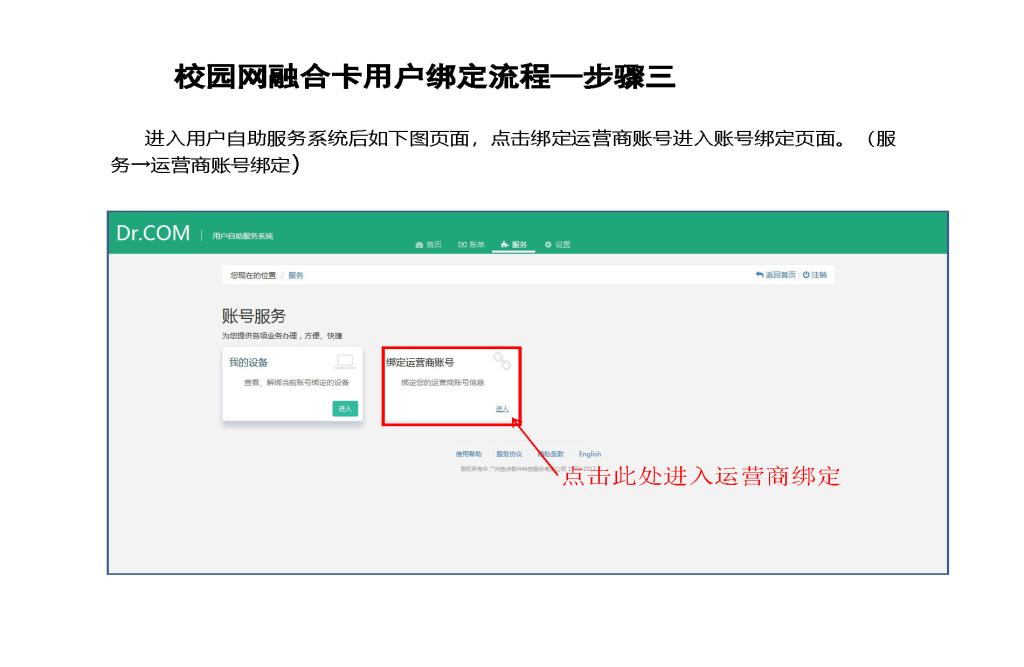Open the 隐私条款 privacy terms link
The height and width of the screenshot is (667, 1024).
(x=551, y=454)
